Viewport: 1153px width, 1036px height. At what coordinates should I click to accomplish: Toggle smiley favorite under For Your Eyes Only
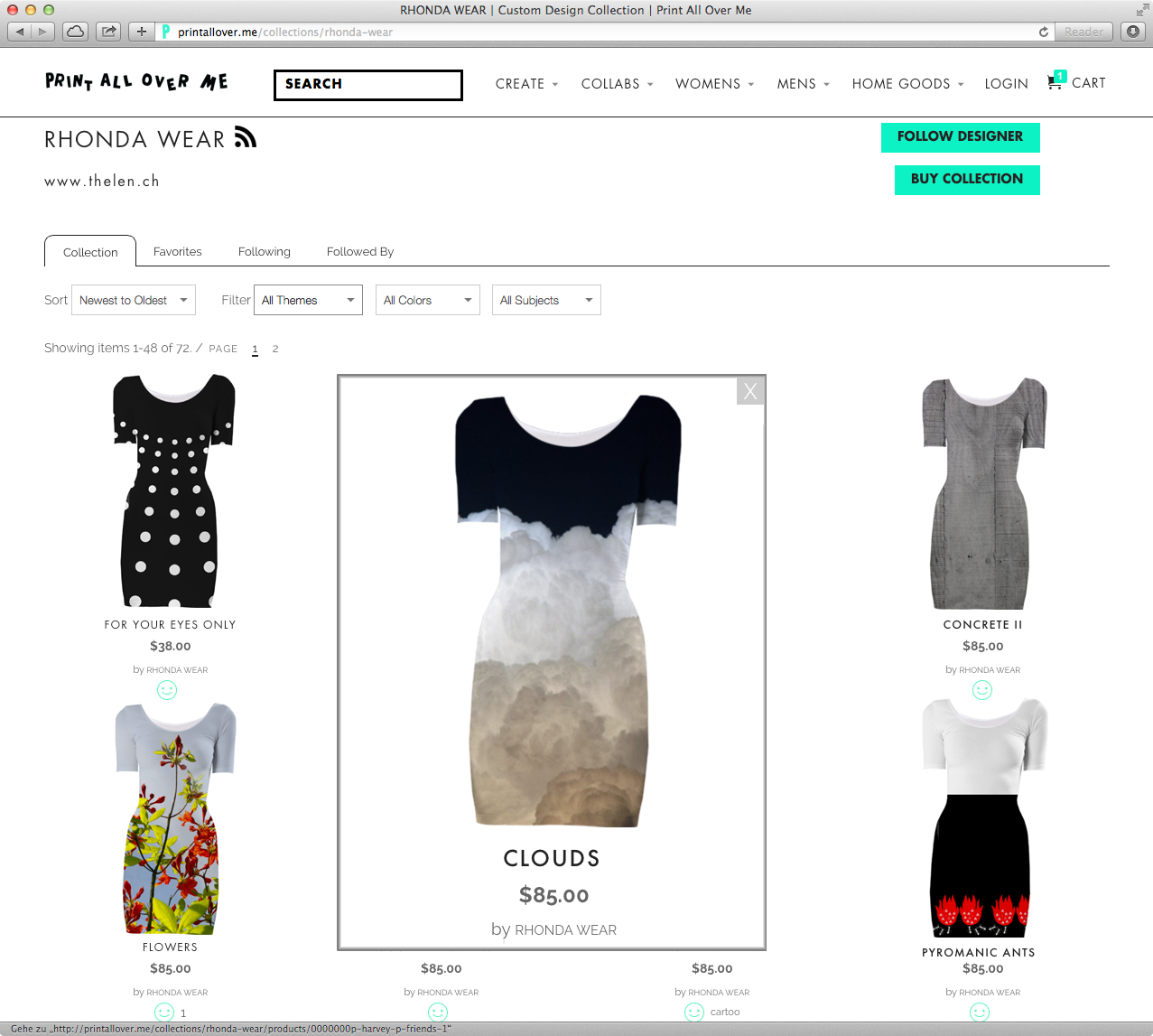point(167,690)
